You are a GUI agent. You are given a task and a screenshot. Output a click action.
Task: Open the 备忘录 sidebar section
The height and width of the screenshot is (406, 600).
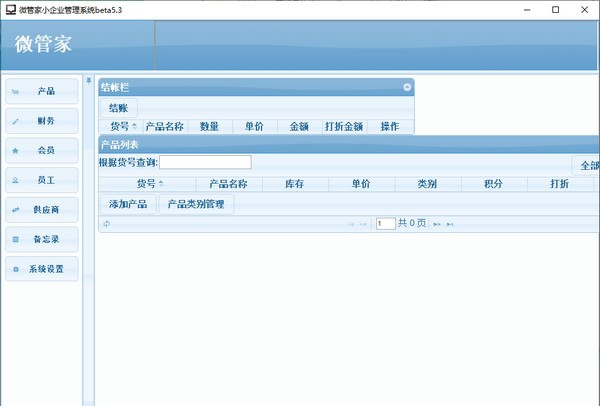[x=42, y=239]
